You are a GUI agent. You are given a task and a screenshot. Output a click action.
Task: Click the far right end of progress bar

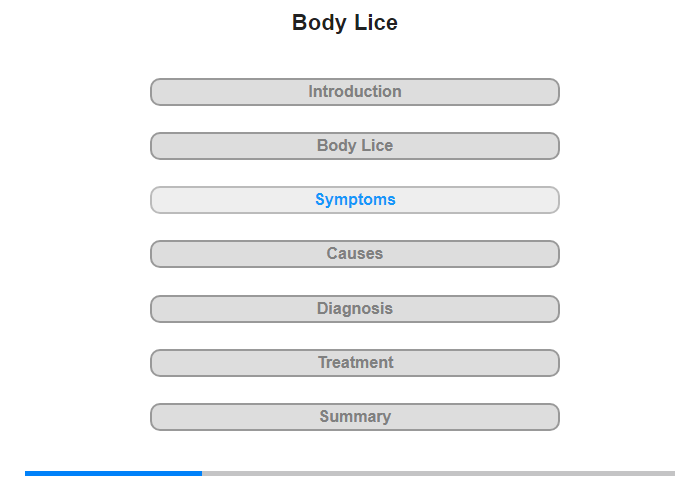[x=672, y=473]
